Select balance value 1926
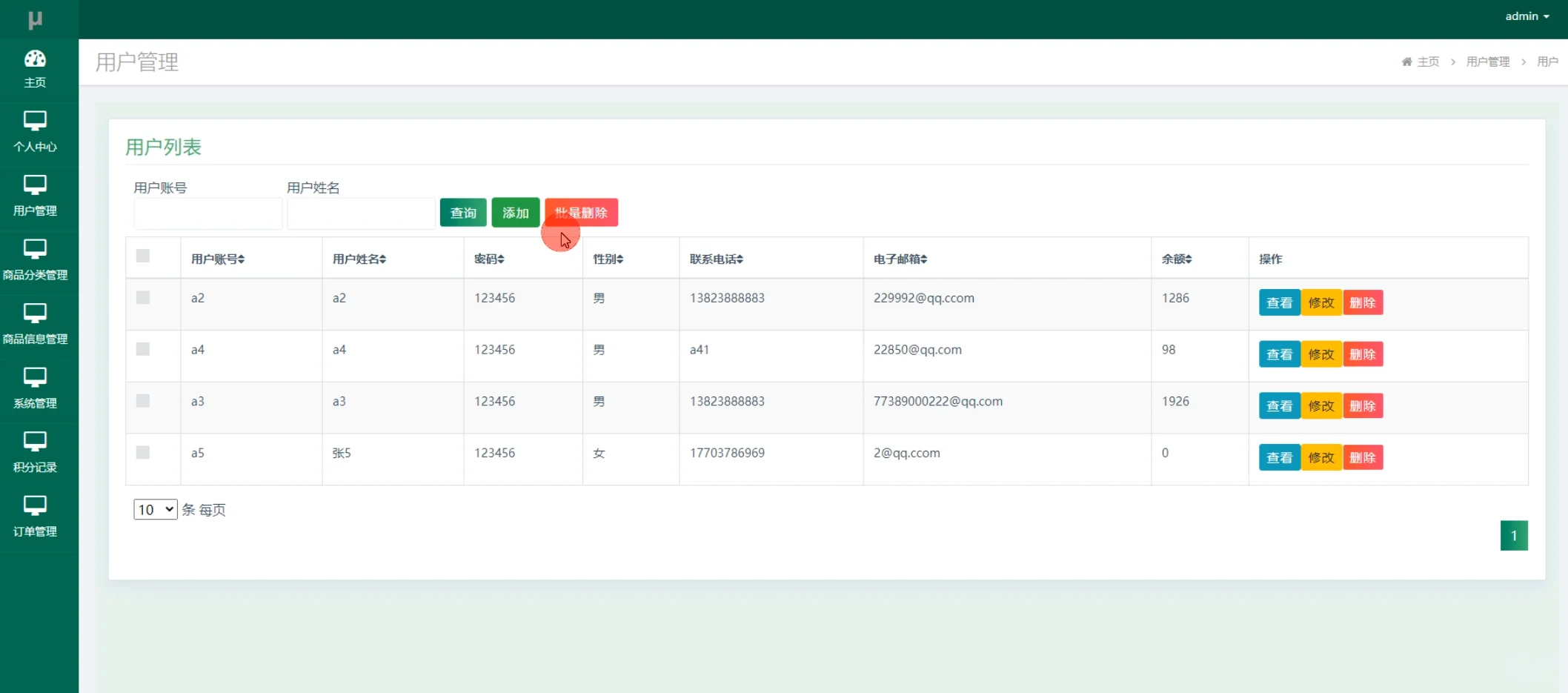1568x693 pixels. [1175, 401]
